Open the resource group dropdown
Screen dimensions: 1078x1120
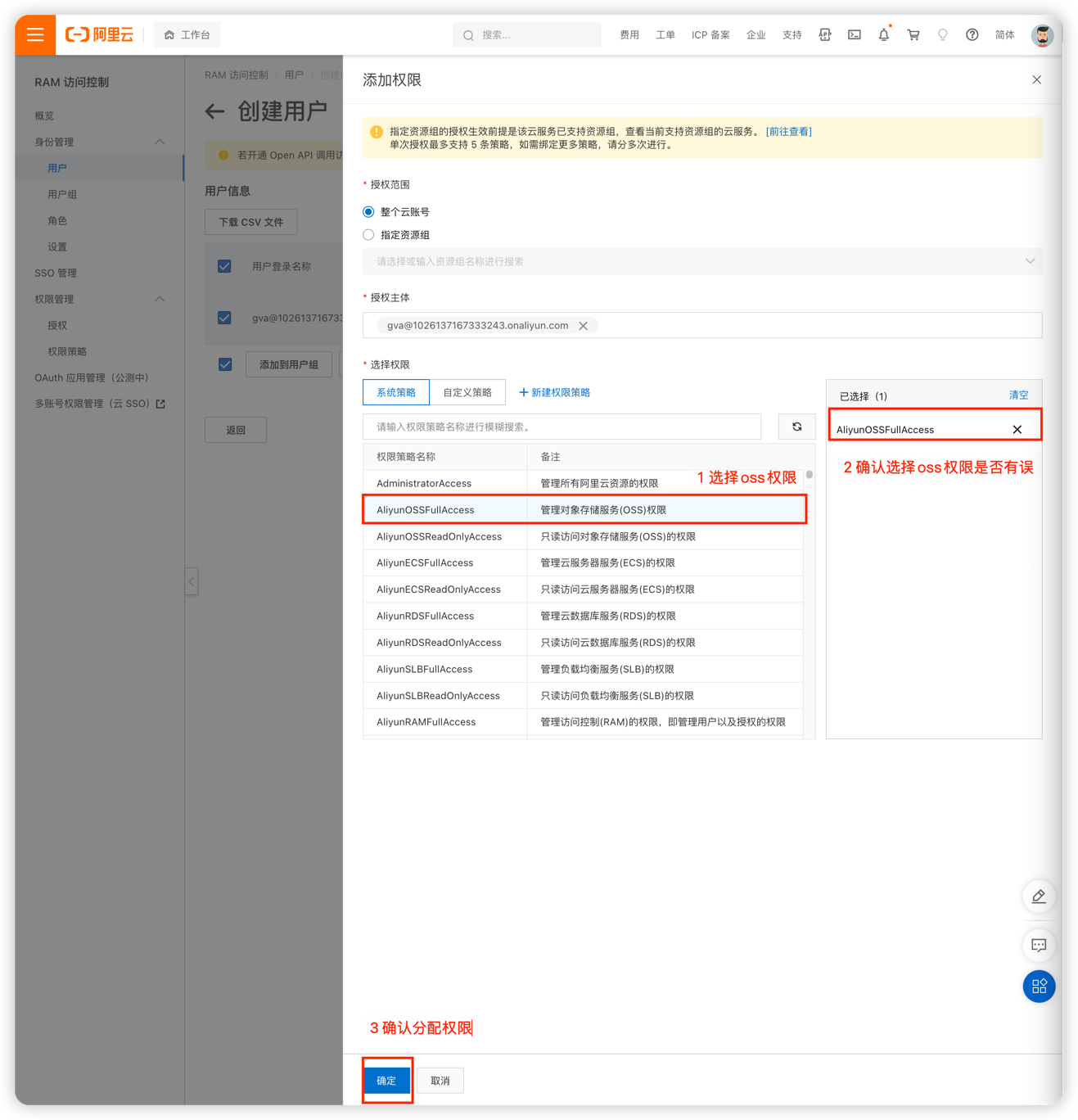(x=702, y=261)
